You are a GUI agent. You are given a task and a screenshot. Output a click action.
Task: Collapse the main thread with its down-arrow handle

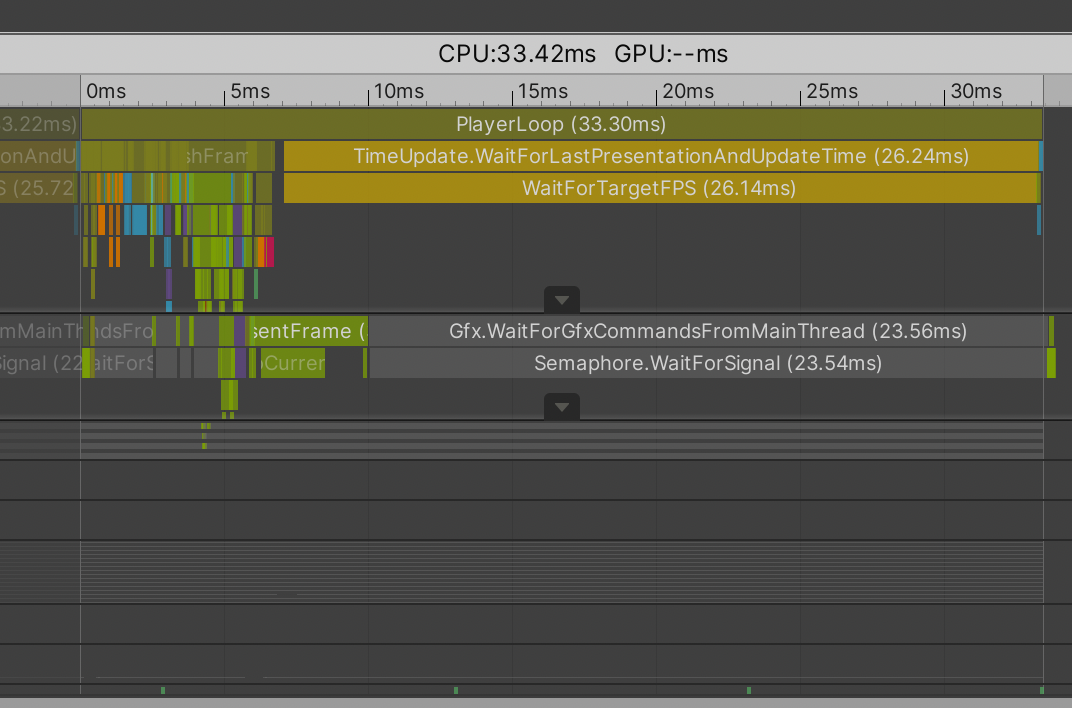click(x=561, y=299)
